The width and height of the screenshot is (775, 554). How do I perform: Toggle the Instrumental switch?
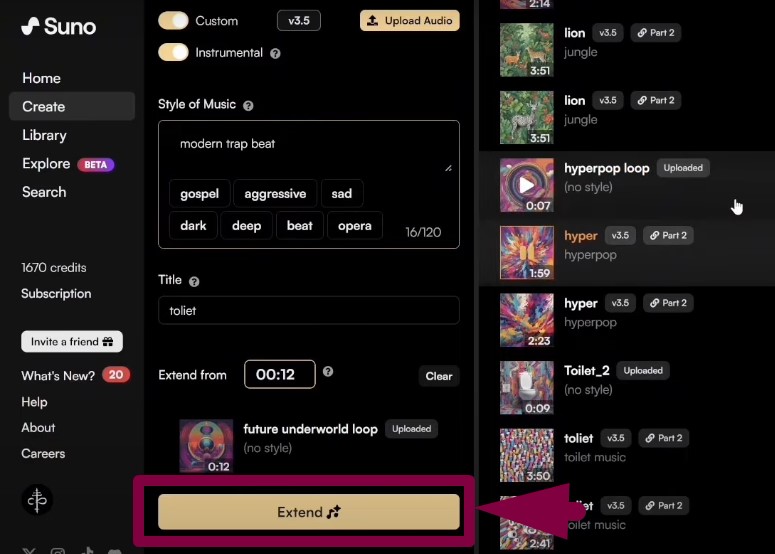pyautogui.click(x=173, y=52)
